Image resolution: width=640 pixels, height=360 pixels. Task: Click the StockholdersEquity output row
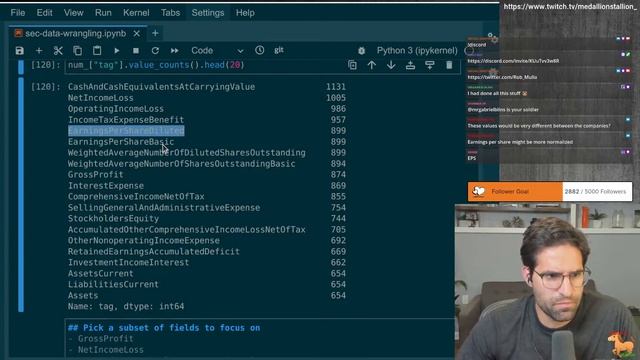[113, 219]
